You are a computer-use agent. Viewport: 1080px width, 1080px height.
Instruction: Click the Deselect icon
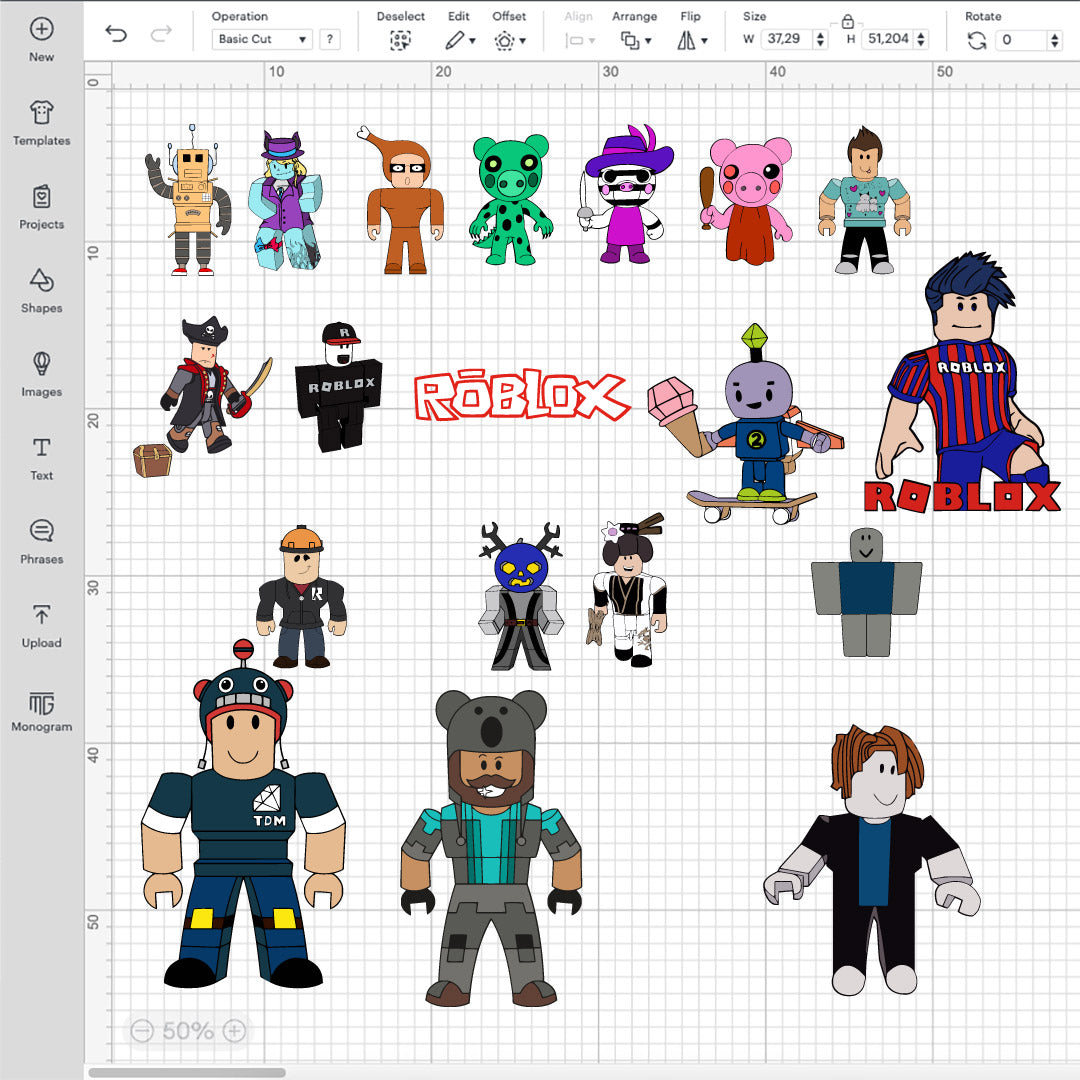coord(400,41)
